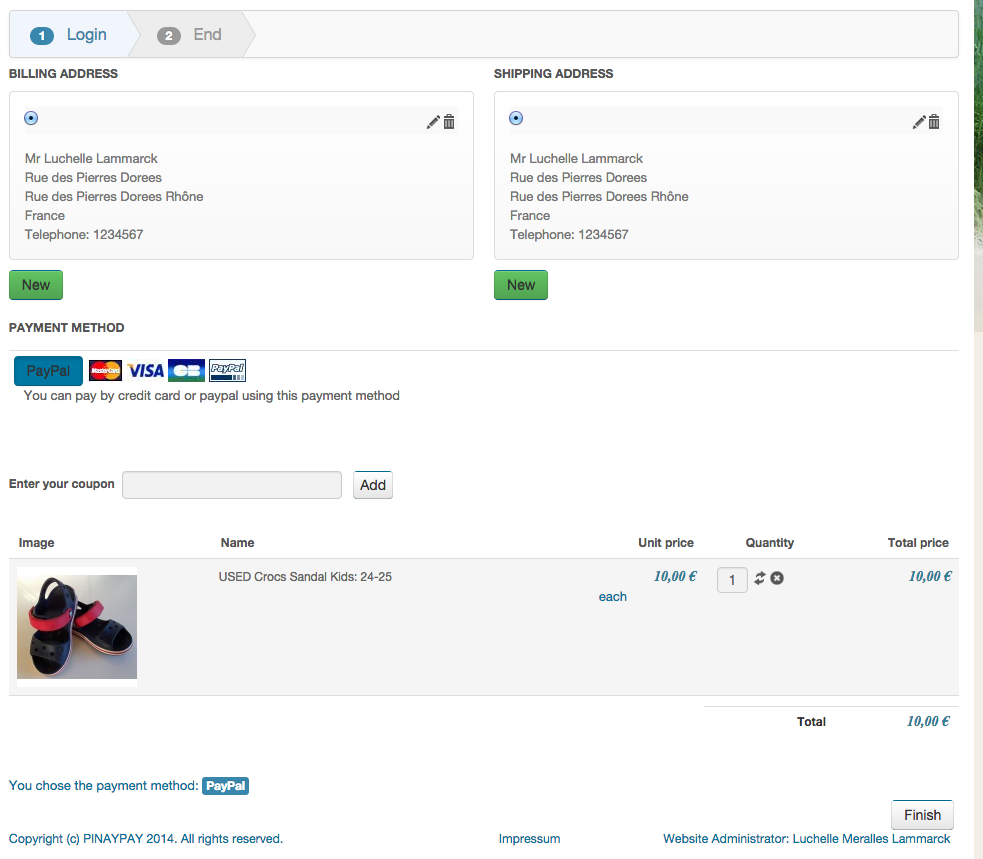Click the VISA payment logo
The image size is (983, 859).
click(x=146, y=371)
